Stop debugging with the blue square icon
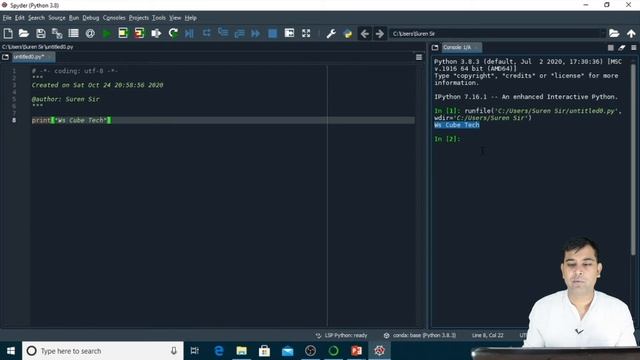 (272, 33)
